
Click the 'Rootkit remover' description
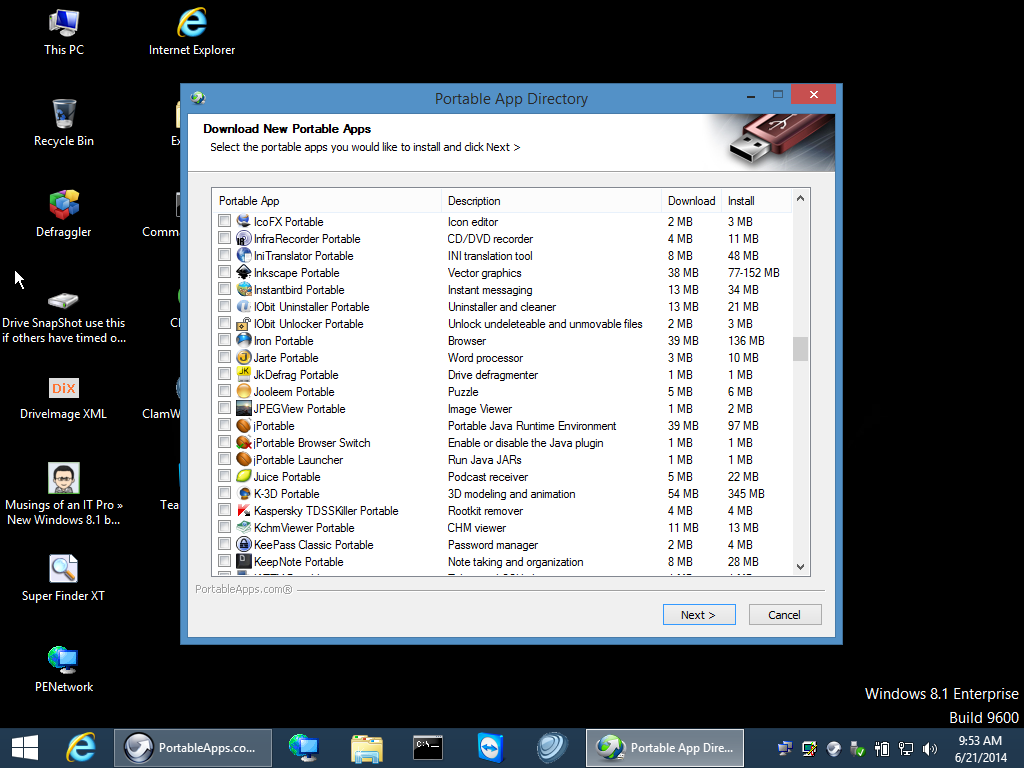pos(485,511)
